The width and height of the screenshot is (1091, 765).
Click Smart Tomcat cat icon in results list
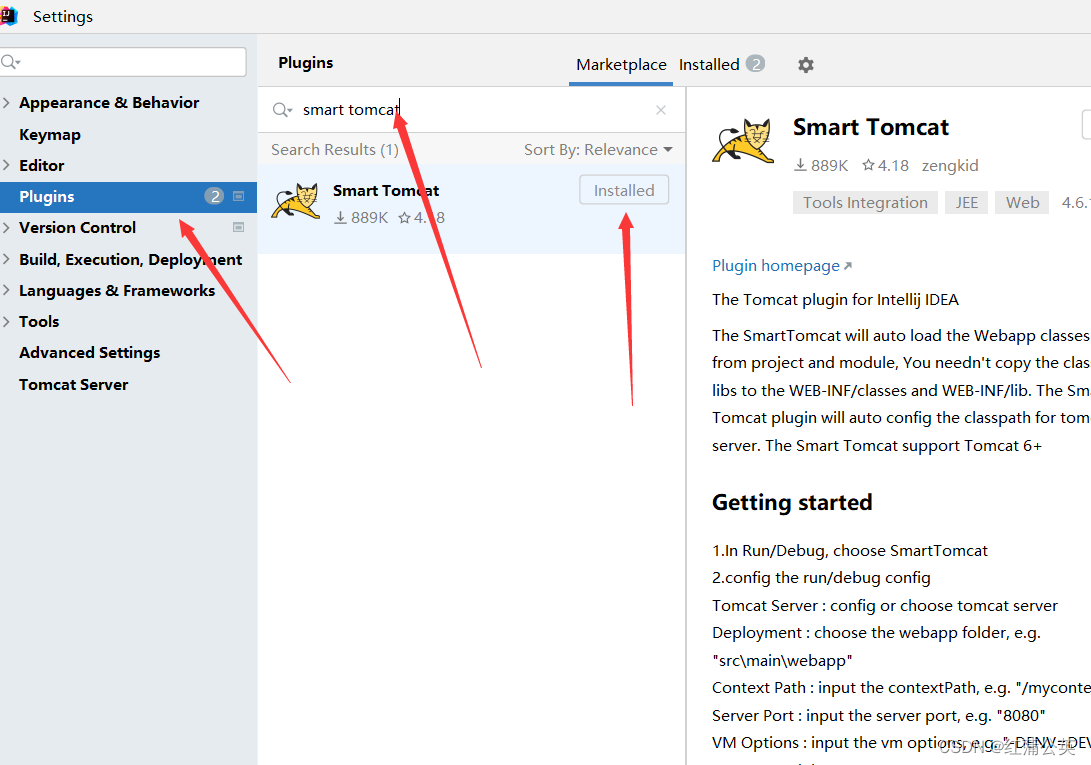(x=296, y=201)
